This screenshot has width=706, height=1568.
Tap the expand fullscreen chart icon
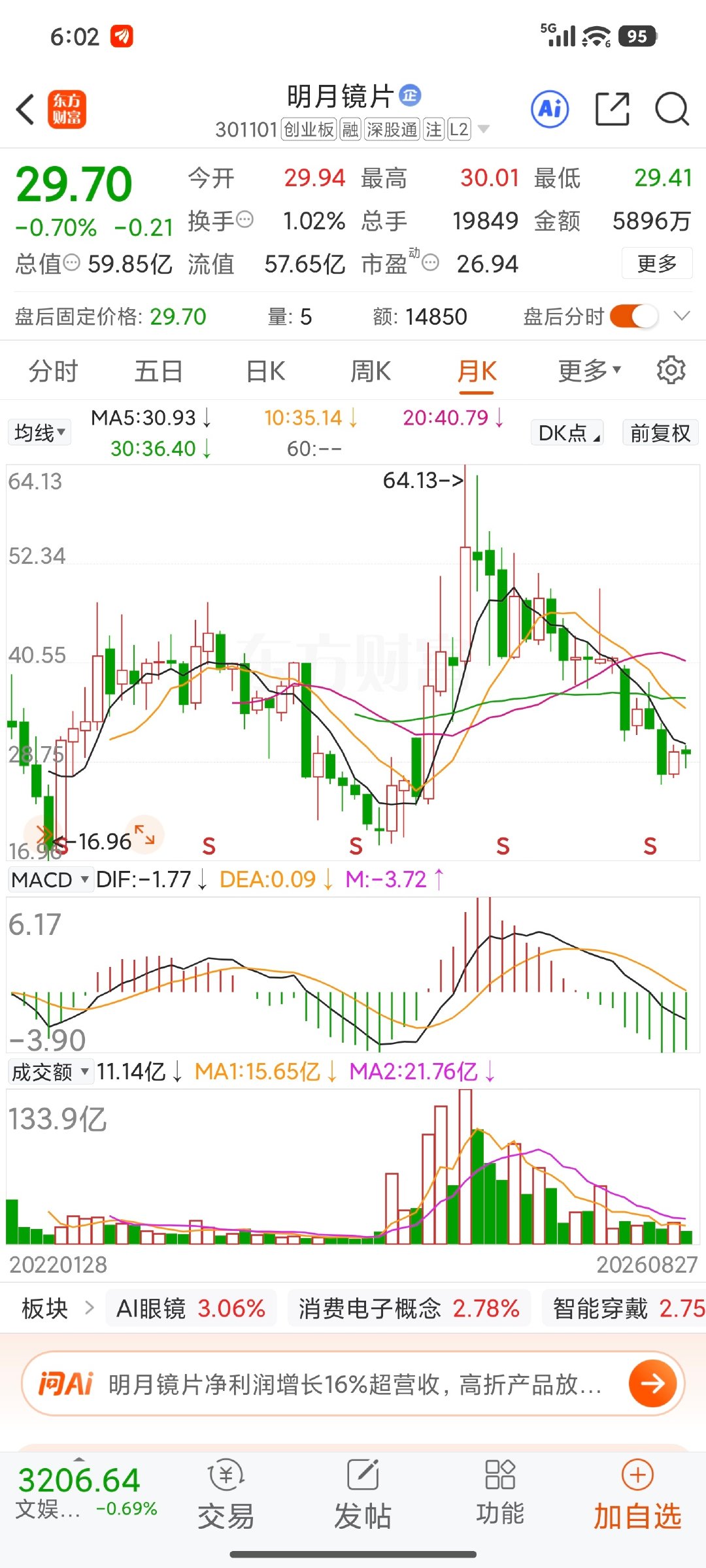144,834
